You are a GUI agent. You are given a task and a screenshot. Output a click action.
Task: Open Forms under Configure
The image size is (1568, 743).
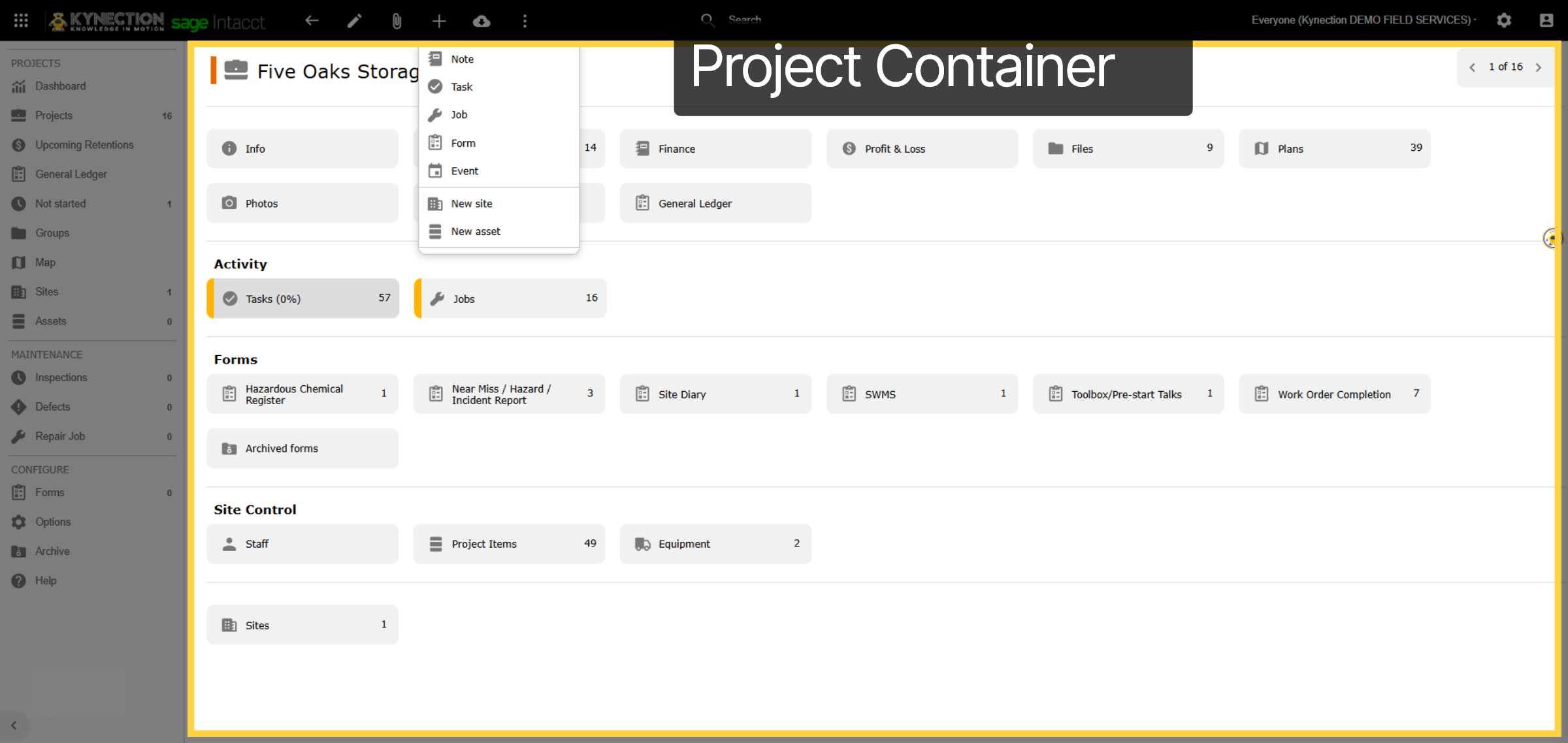[92, 492]
